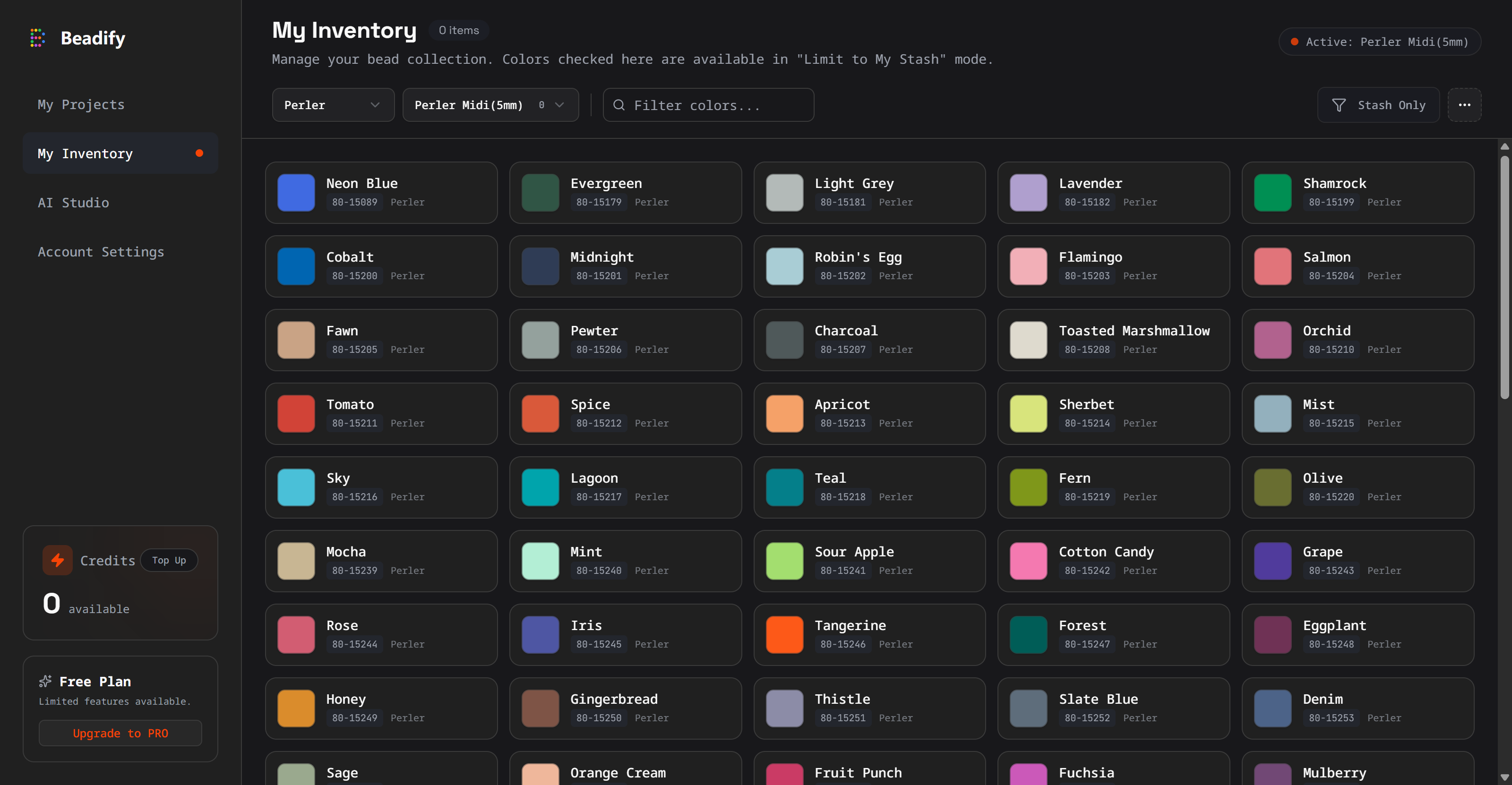Image resolution: width=1512 pixels, height=785 pixels.
Task: Click the Beadify logo icon
Action: tap(37, 37)
